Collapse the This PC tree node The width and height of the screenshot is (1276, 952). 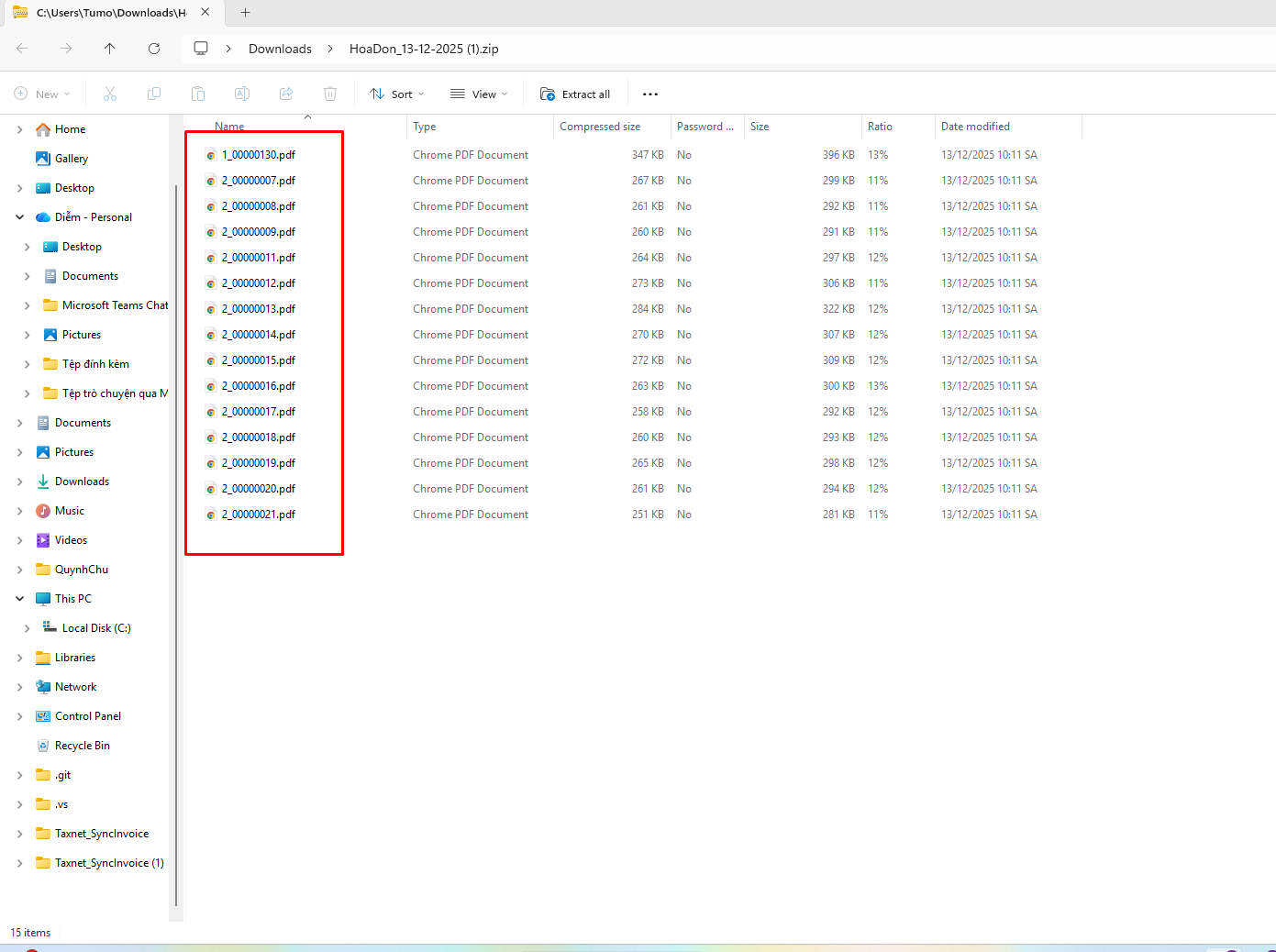(x=19, y=599)
